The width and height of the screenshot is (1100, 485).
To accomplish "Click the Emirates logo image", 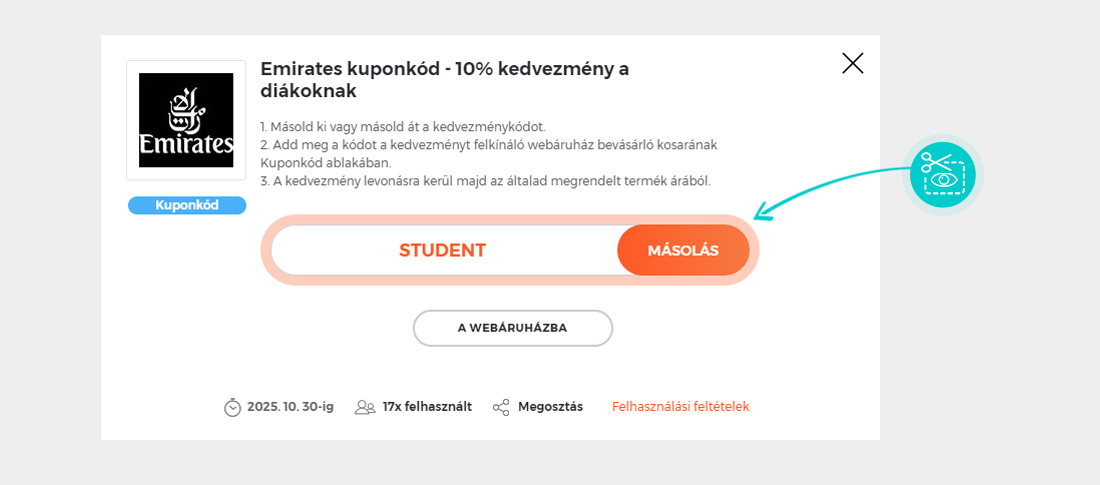I will tap(186, 120).
